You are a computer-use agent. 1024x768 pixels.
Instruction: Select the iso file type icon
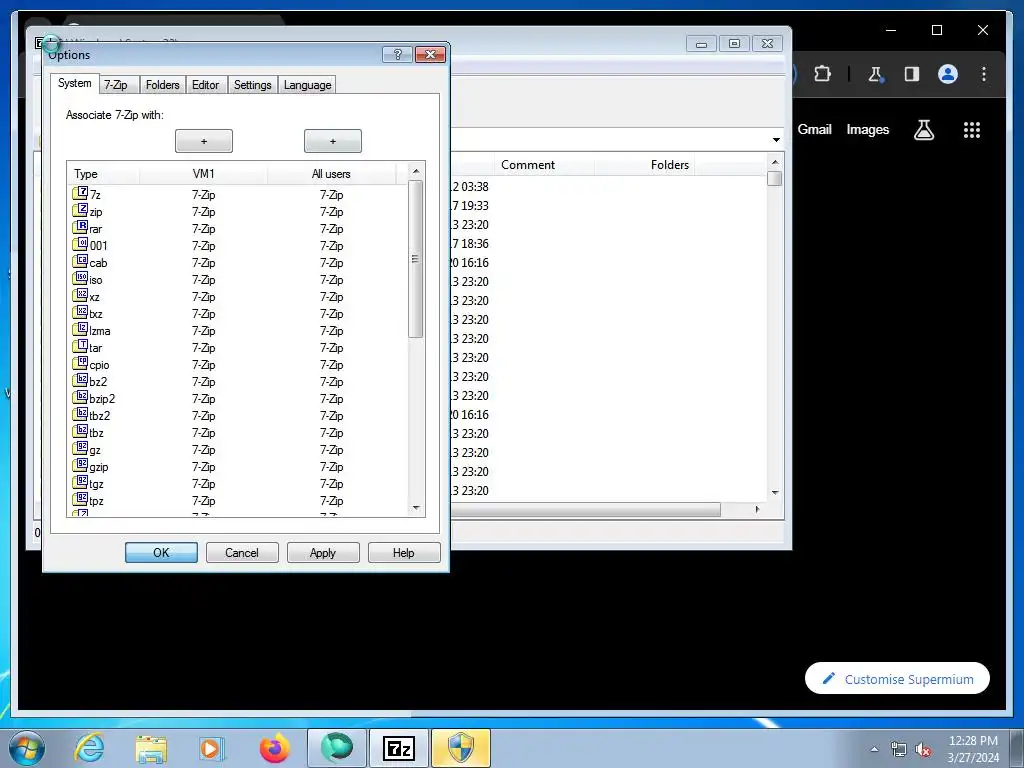tap(80, 278)
